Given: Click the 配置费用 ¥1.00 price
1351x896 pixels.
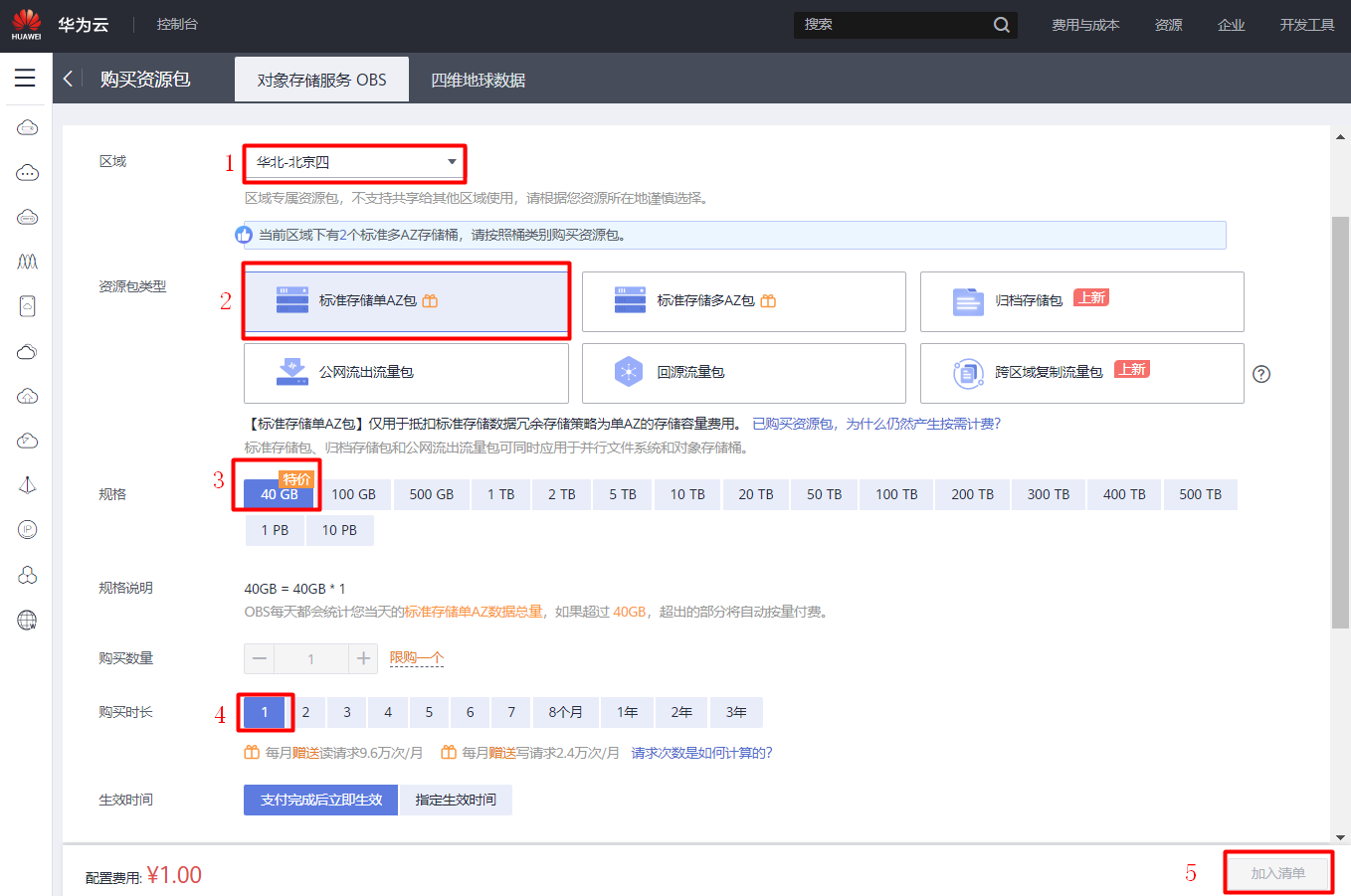Looking at the screenshot, I should point(174,875).
